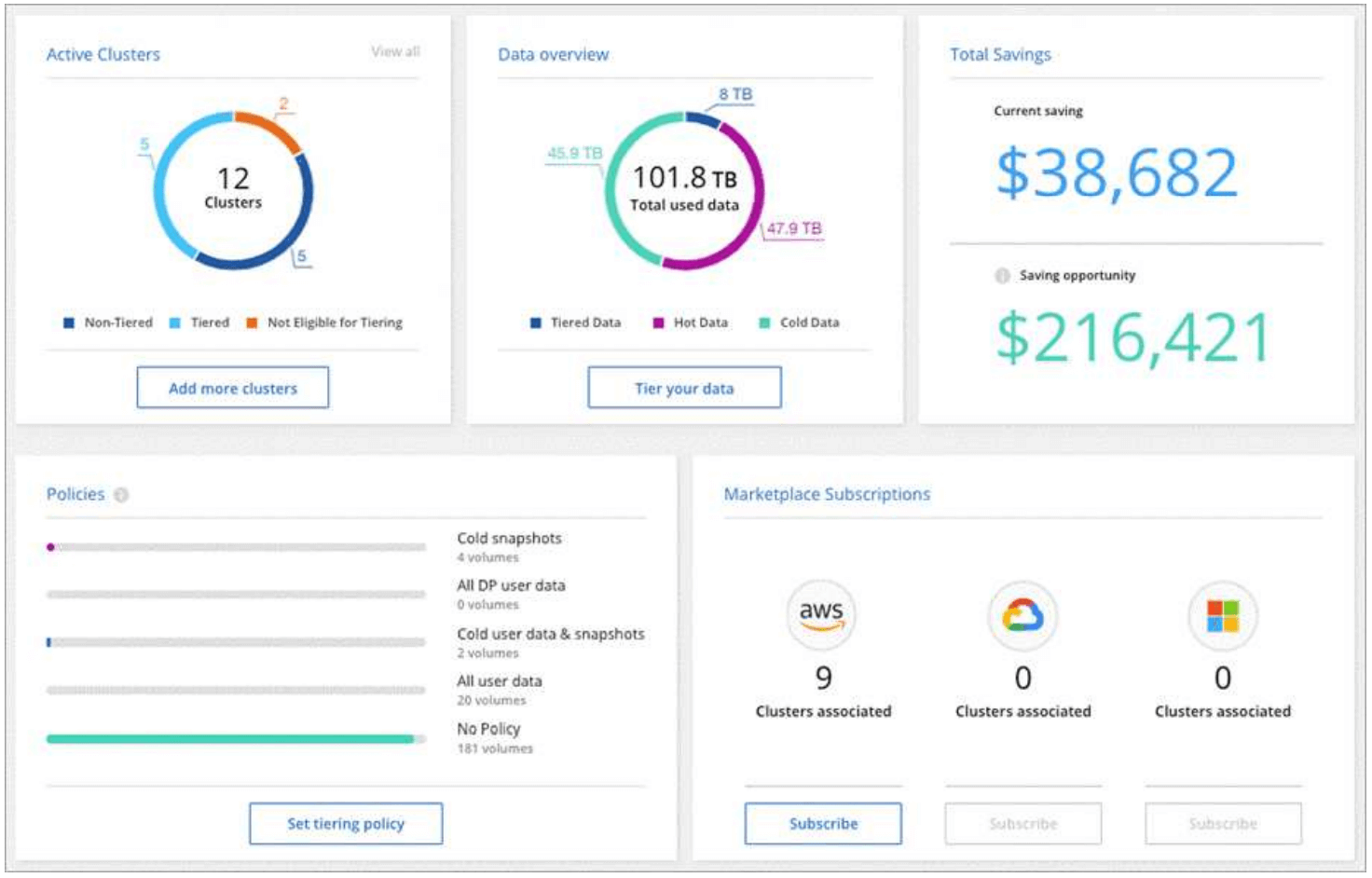Subscribe to the AWS marketplace
Screen dimensions: 1372x878
(823, 824)
